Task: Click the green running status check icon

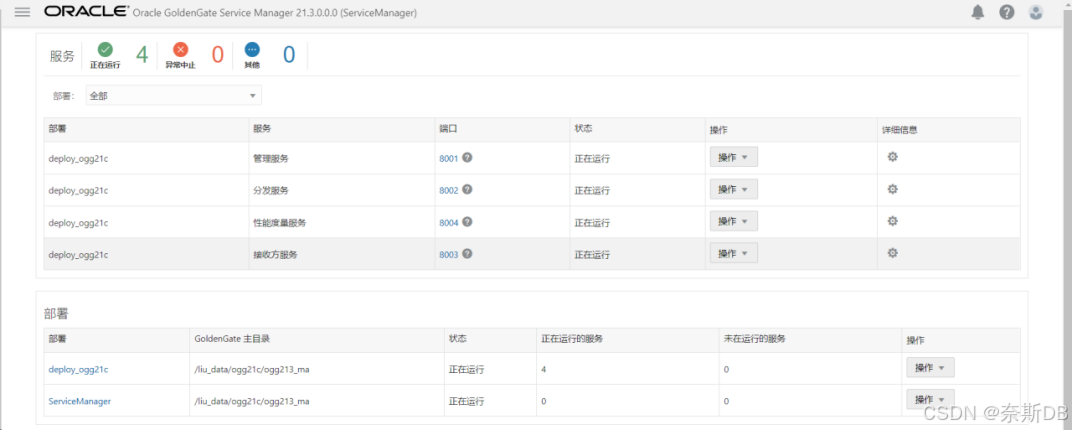Action: (x=105, y=49)
